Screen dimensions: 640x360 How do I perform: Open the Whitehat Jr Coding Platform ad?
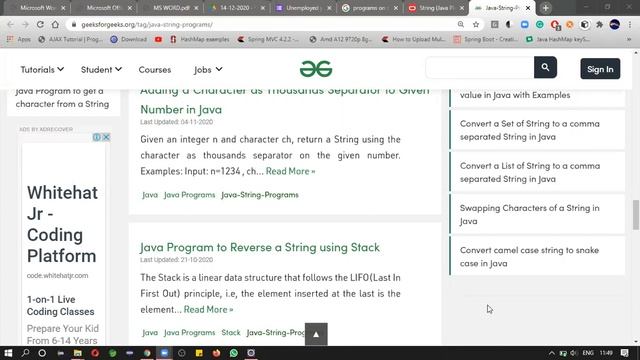(62, 224)
